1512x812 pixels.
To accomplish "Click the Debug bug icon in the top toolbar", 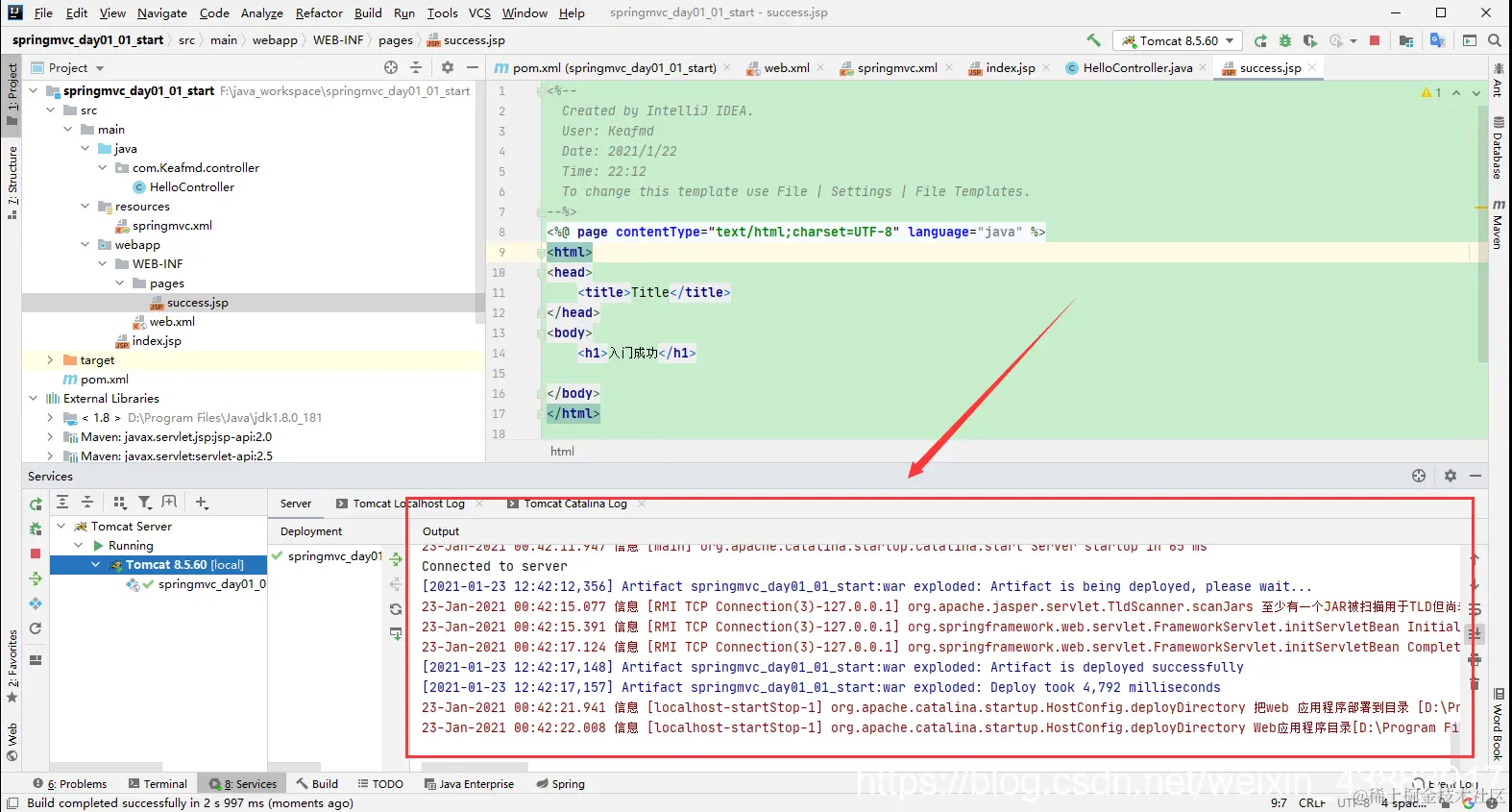I will click(x=1285, y=40).
